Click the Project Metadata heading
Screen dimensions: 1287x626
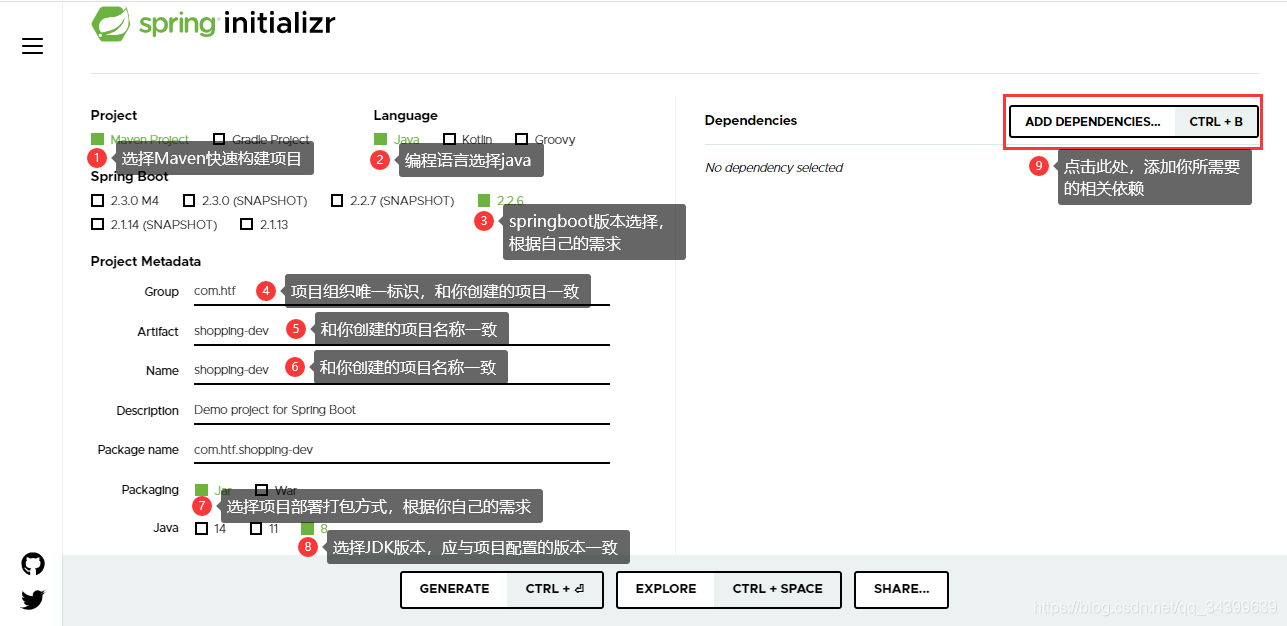click(x=146, y=262)
